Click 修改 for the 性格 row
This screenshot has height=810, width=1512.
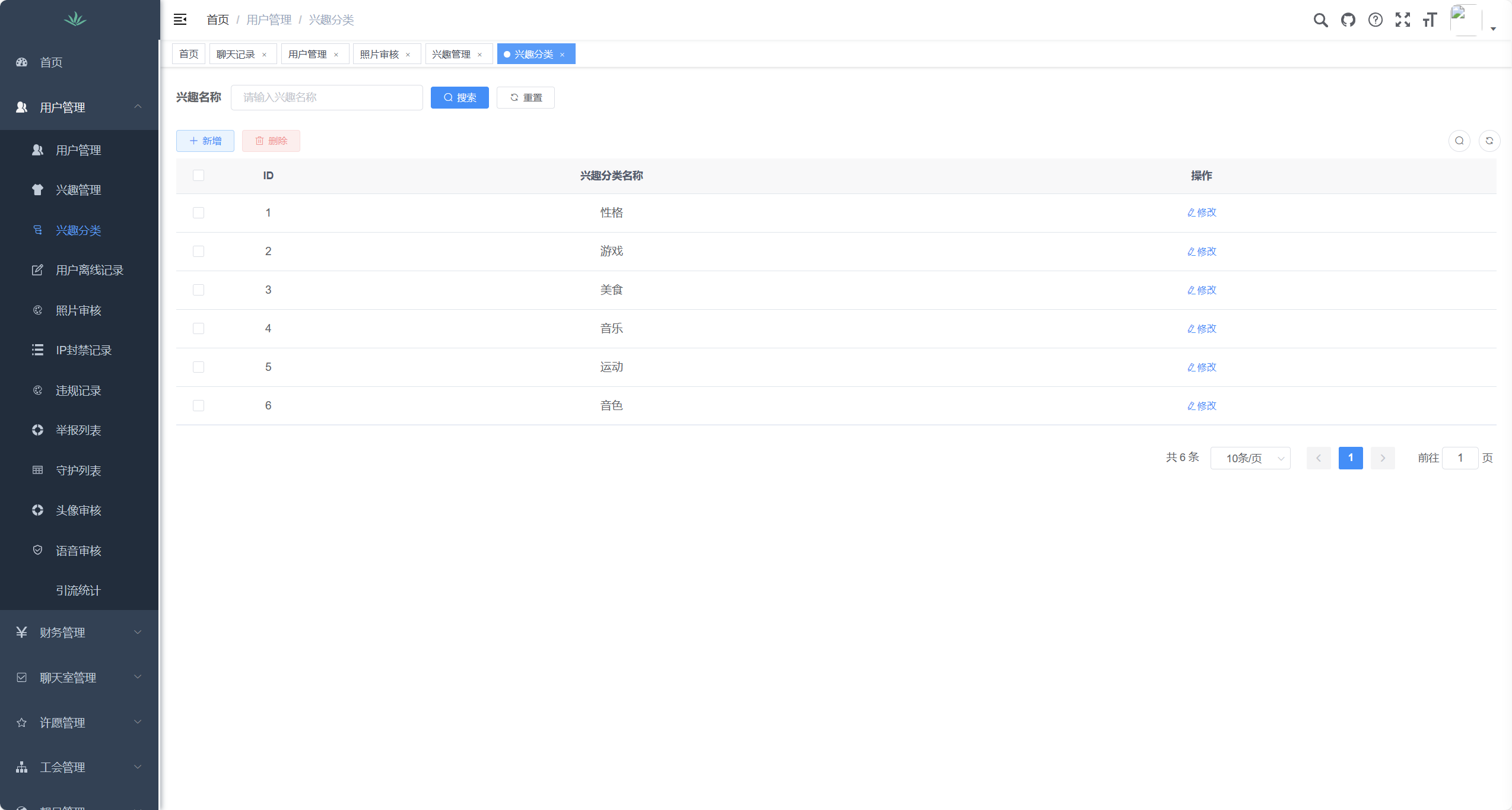1202,212
